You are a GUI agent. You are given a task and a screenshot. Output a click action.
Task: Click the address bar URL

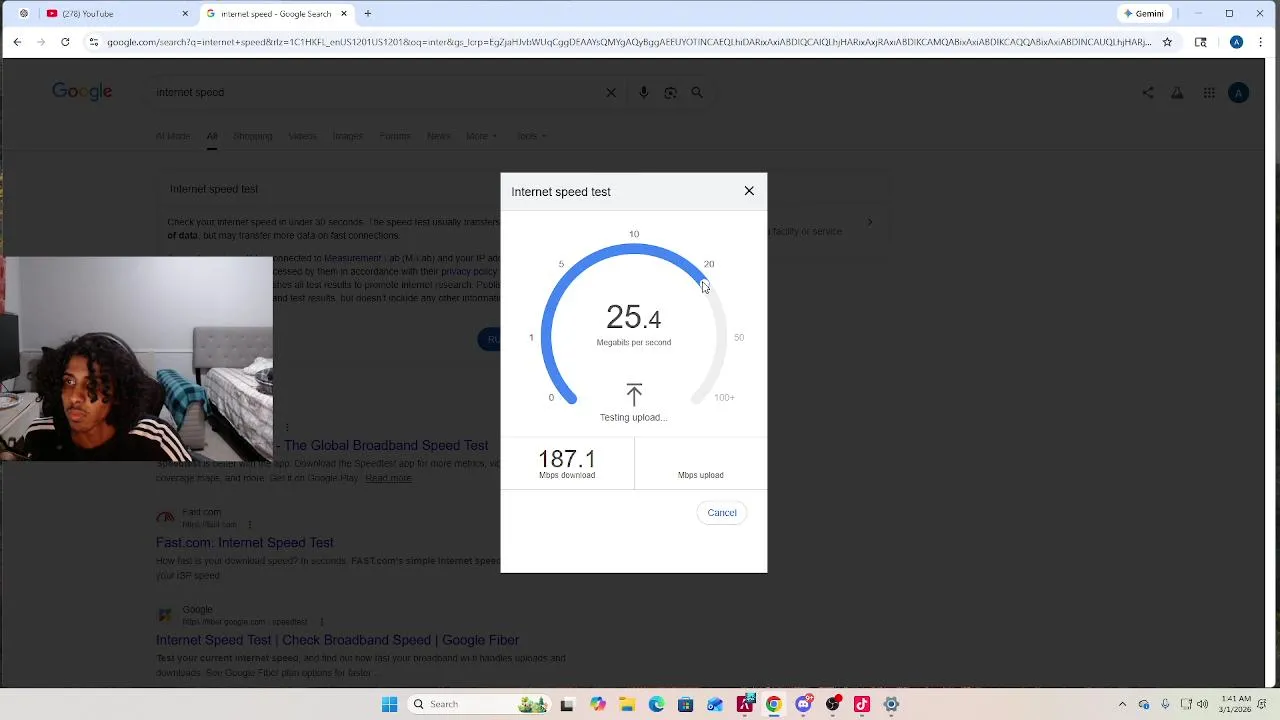click(x=628, y=42)
